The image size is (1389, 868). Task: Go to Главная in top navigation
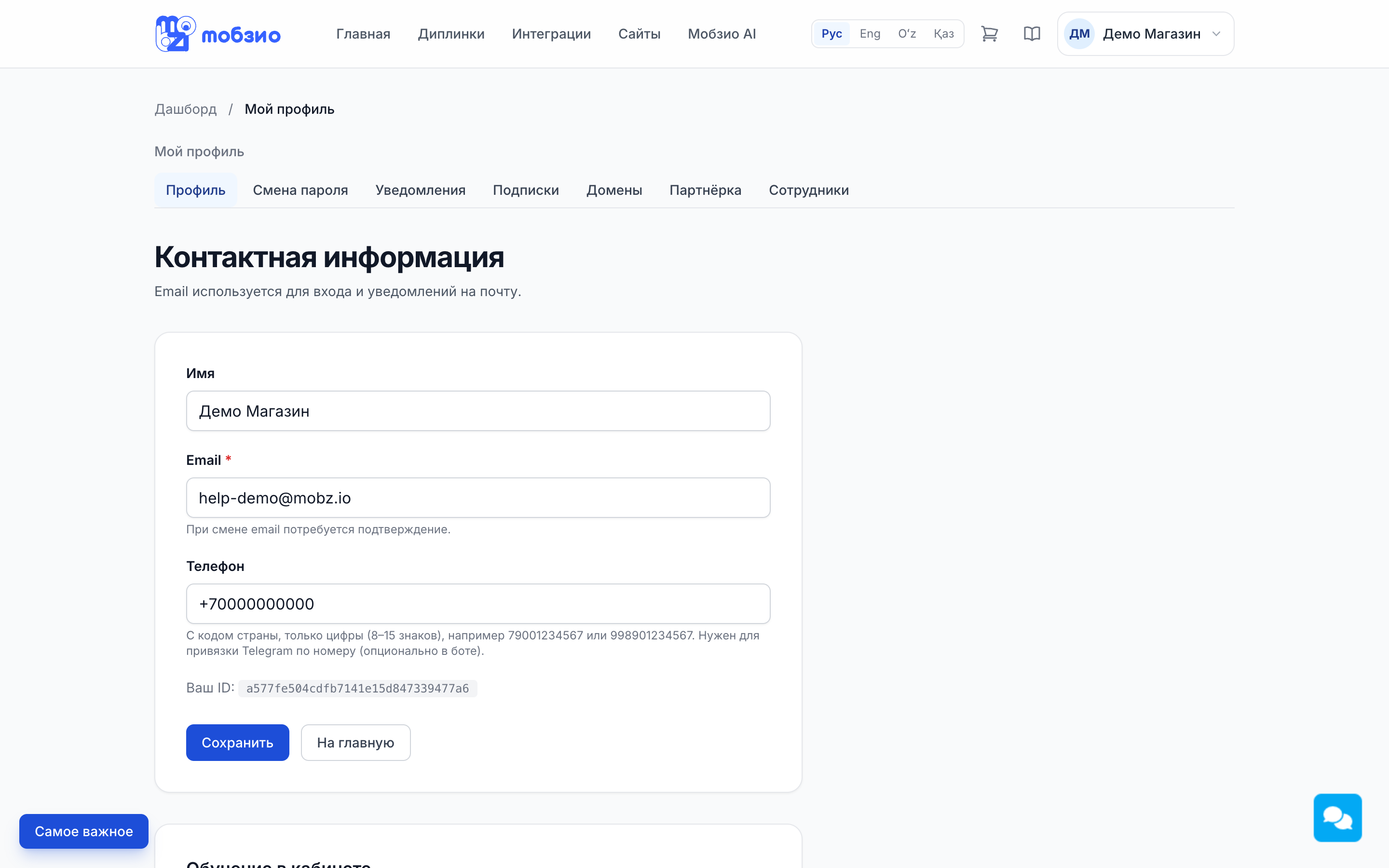click(363, 34)
